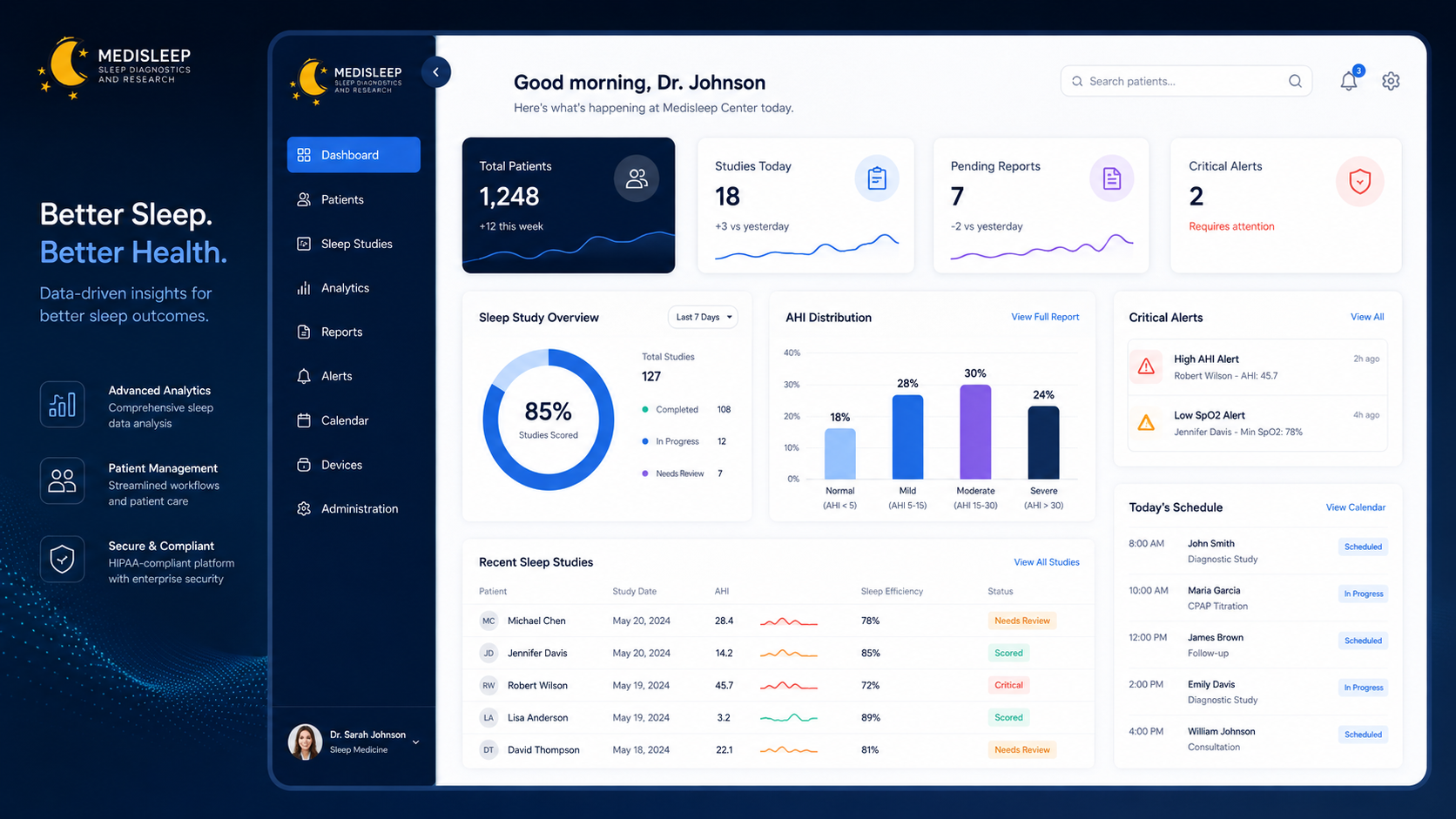Click the Patient Management people icon
Viewport: 1456px width, 819px height.
pos(62,480)
